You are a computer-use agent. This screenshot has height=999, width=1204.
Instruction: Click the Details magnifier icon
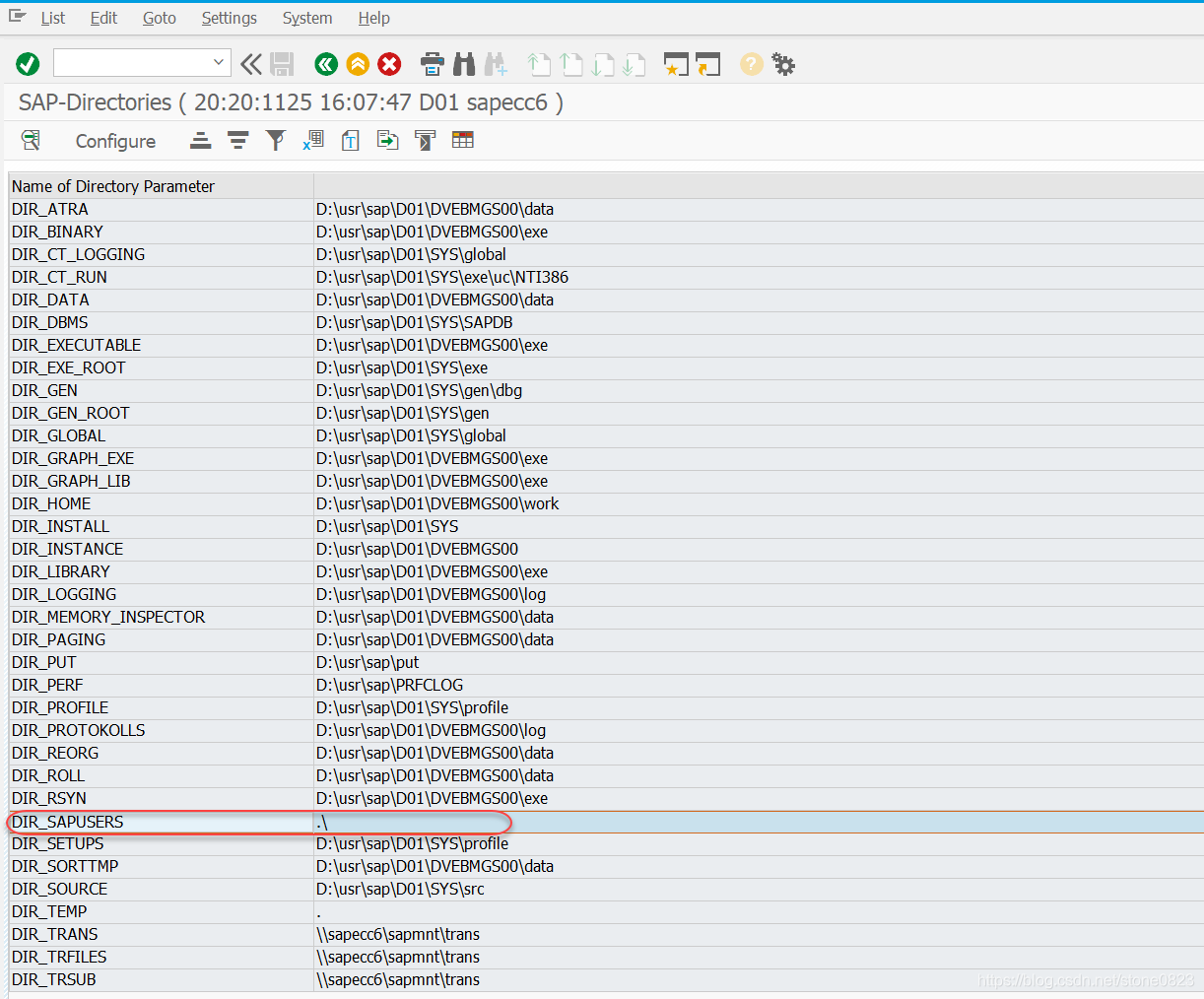tap(31, 140)
